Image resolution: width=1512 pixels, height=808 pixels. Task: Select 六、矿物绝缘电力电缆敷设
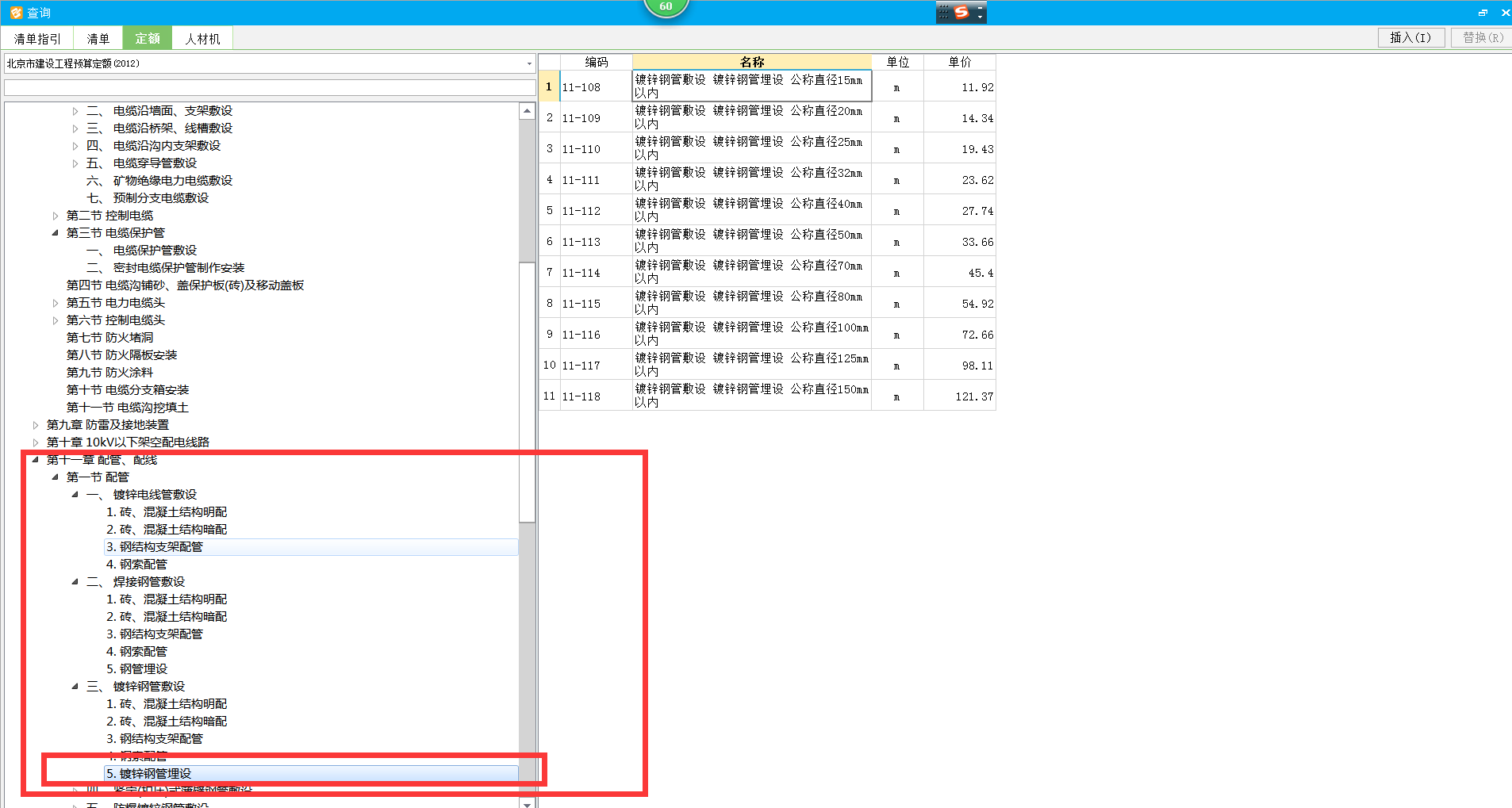[159, 181]
